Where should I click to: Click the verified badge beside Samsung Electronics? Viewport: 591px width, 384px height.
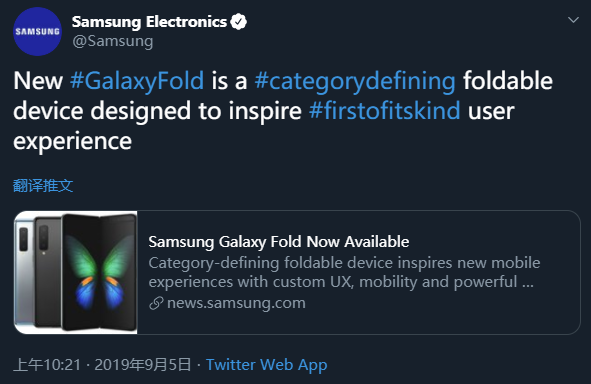[x=238, y=22]
